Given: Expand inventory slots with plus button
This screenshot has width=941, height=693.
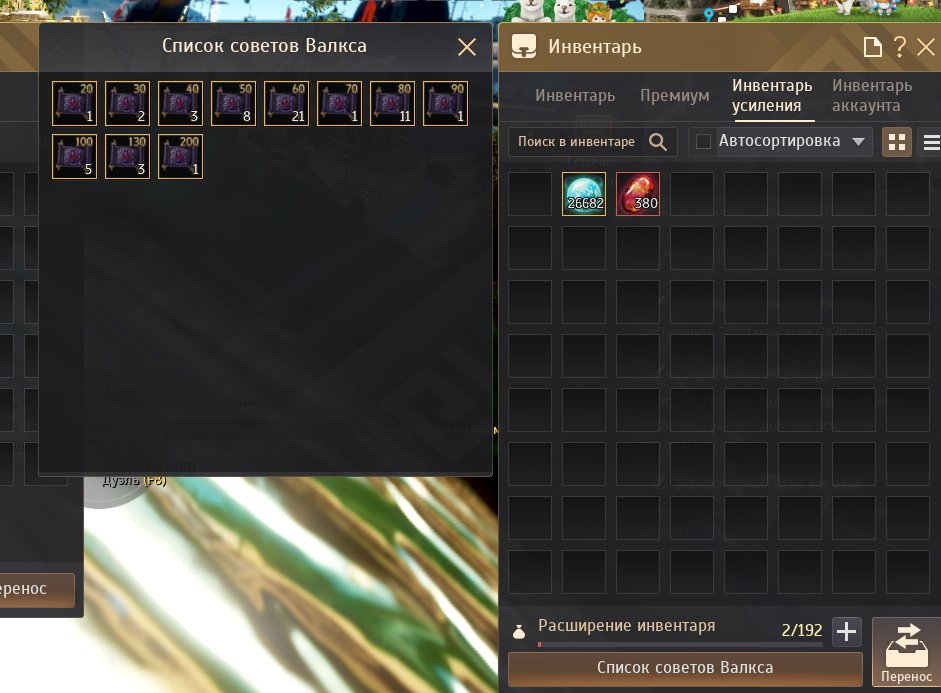Looking at the screenshot, I should 847,631.
